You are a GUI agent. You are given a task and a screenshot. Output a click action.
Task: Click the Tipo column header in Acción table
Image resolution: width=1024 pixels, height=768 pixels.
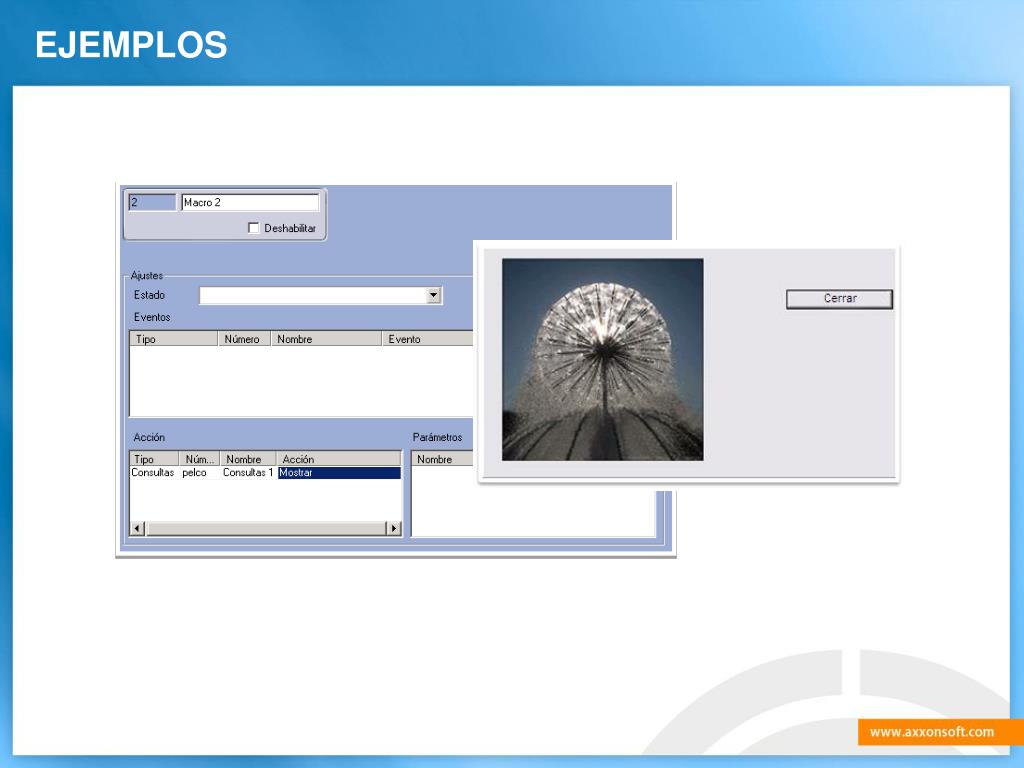(x=155, y=459)
